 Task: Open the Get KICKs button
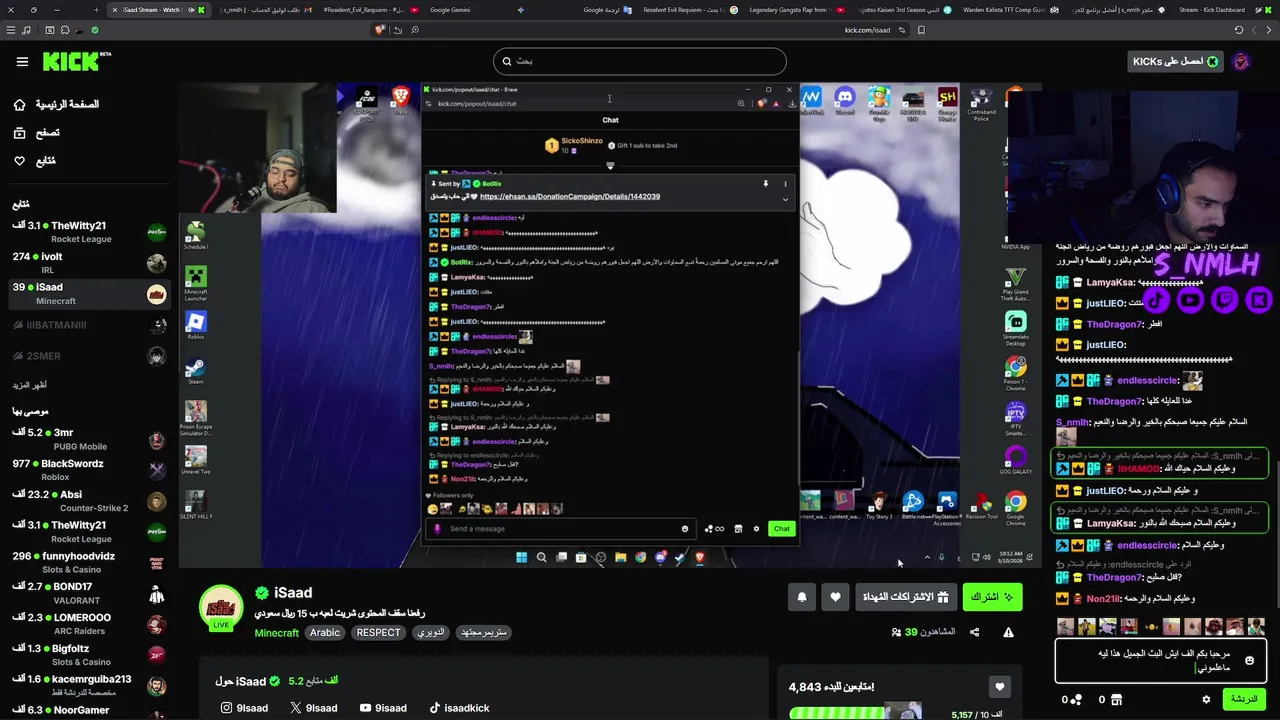coord(1175,61)
